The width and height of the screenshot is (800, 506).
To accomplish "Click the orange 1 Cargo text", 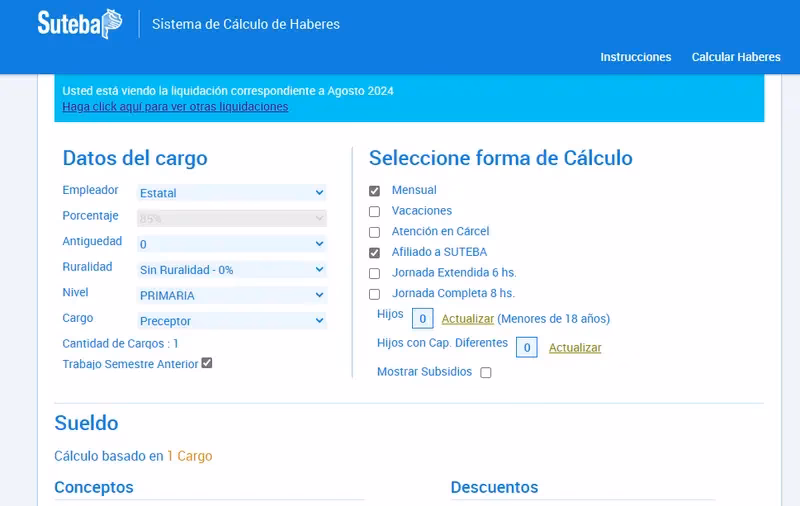I will 189,456.
